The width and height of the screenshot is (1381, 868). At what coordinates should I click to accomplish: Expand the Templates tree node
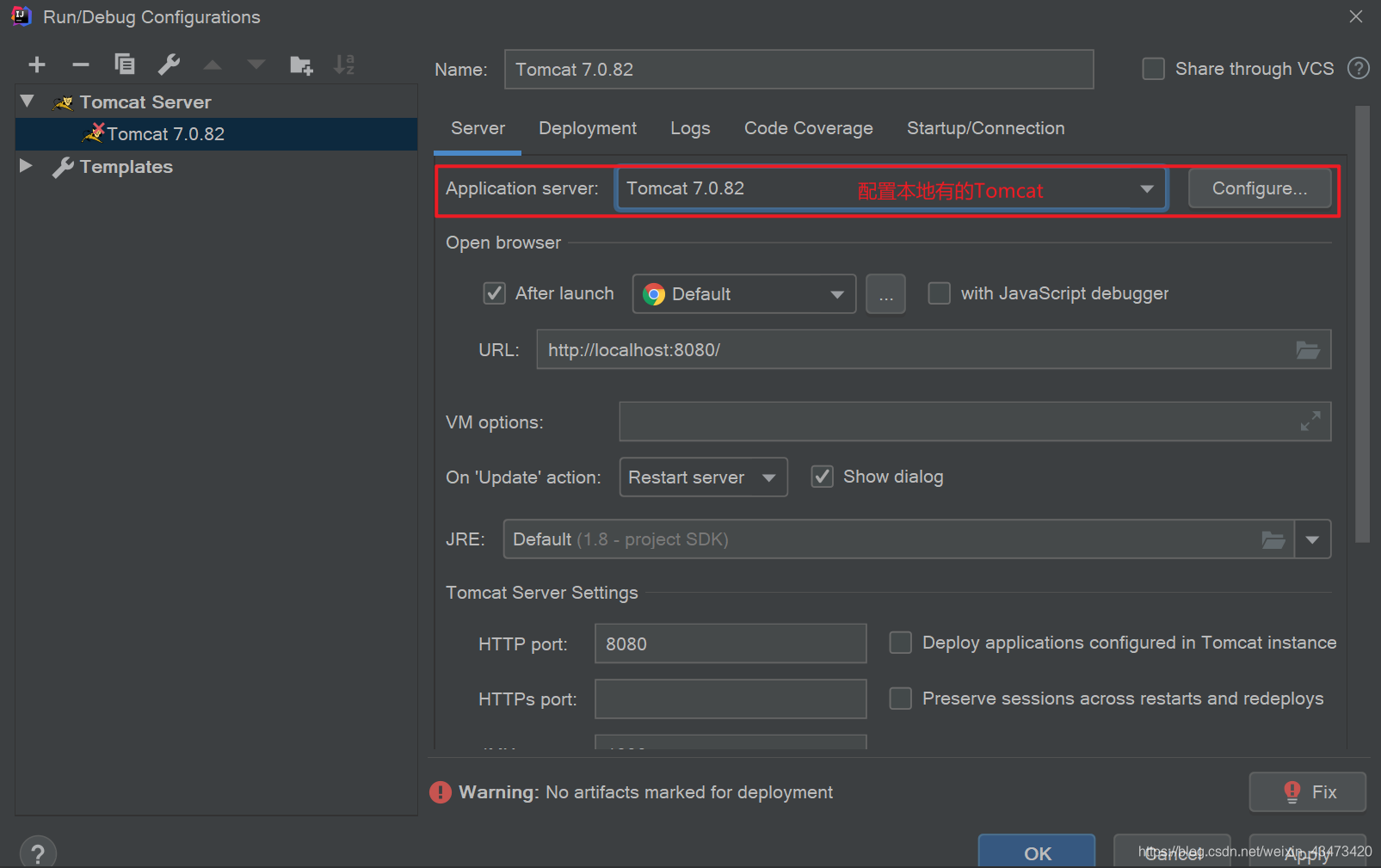tap(26, 166)
